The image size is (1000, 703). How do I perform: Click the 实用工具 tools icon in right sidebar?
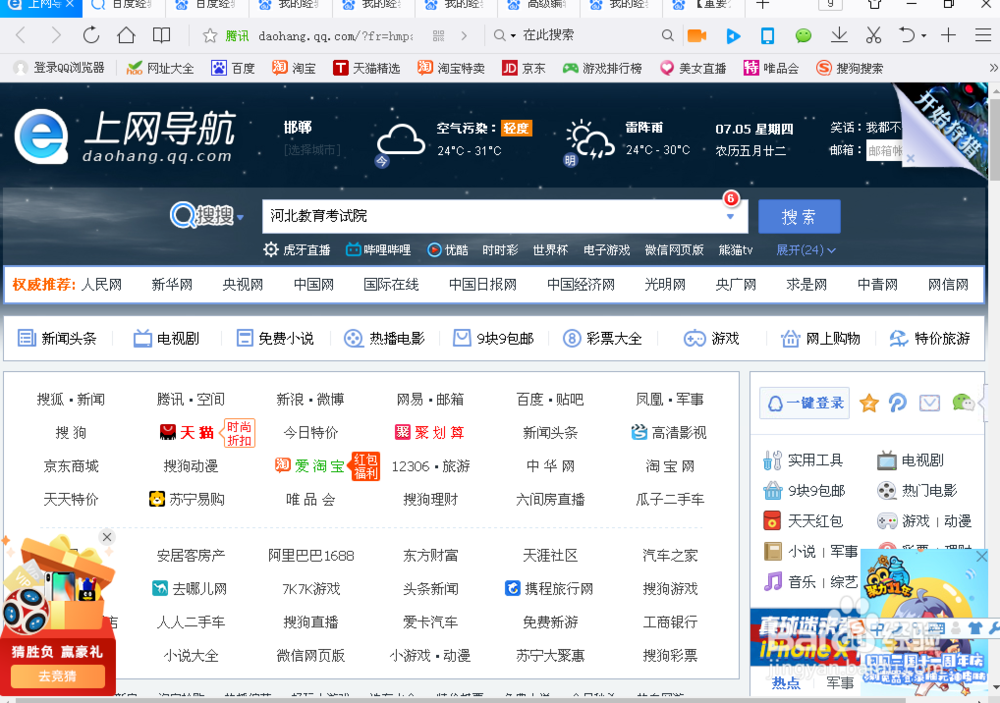click(x=771, y=461)
